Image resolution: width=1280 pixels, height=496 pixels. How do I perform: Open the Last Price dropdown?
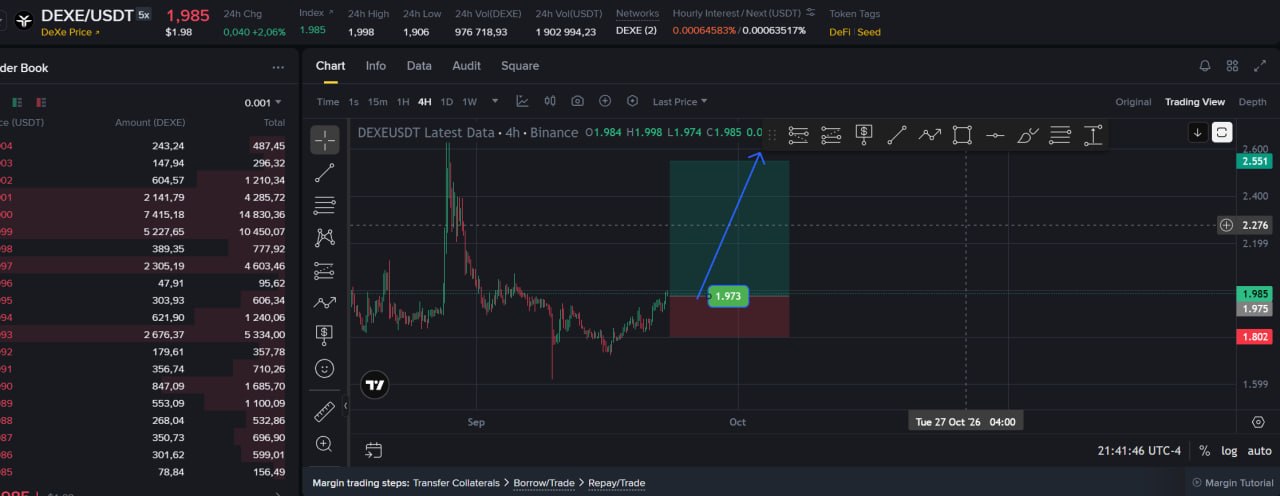click(x=680, y=102)
